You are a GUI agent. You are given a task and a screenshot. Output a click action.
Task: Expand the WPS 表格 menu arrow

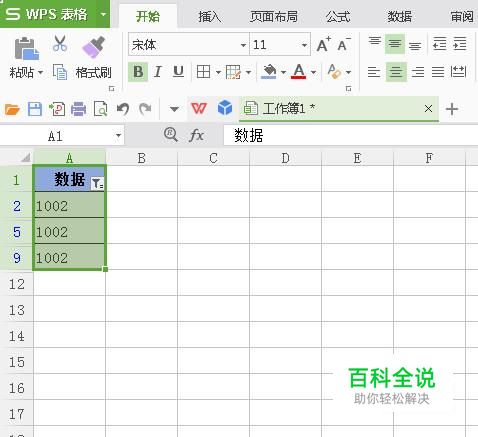coord(103,14)
